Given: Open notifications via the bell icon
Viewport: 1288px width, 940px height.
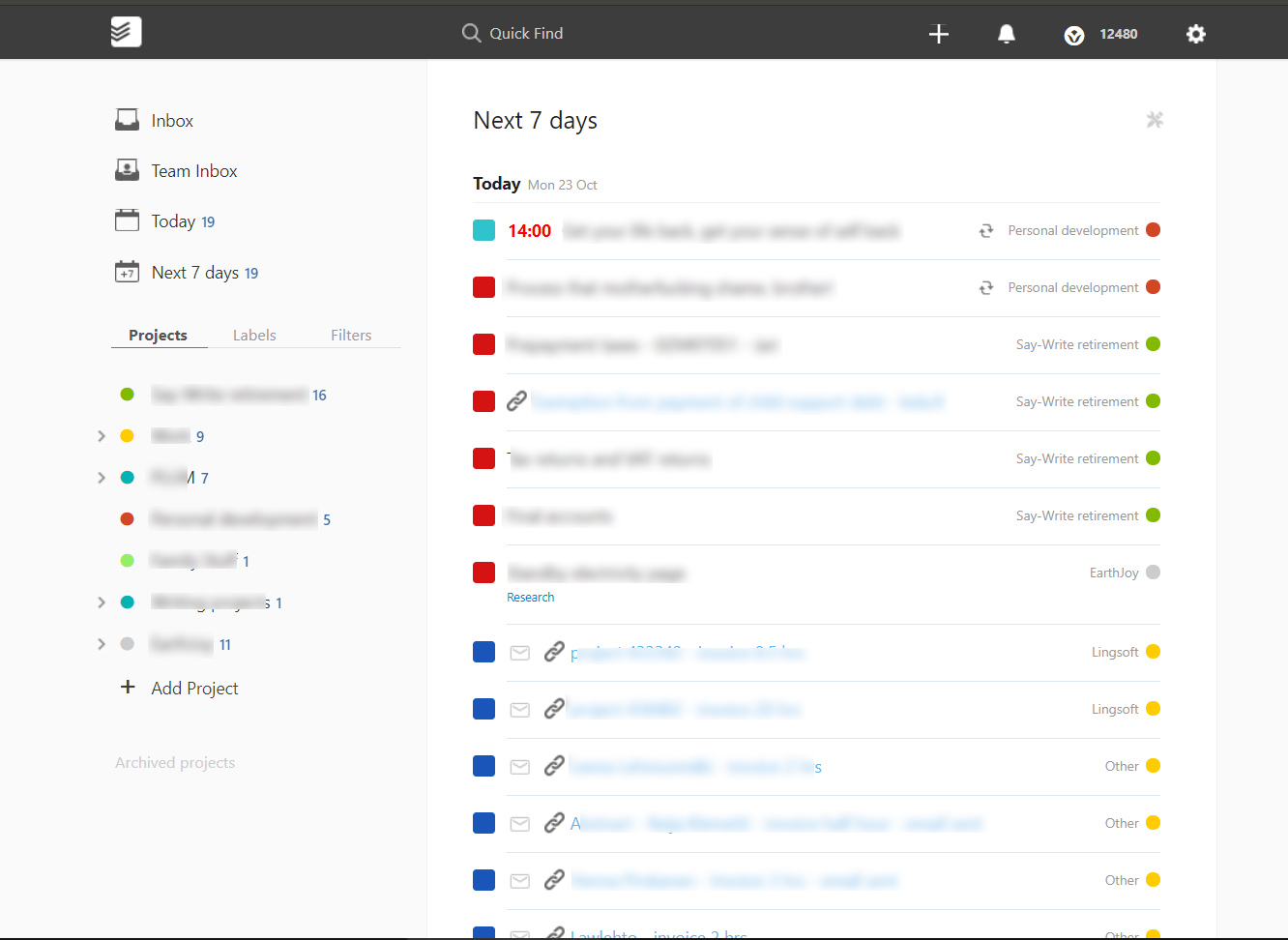Looking at the screenshot, I should [1006, 34].
